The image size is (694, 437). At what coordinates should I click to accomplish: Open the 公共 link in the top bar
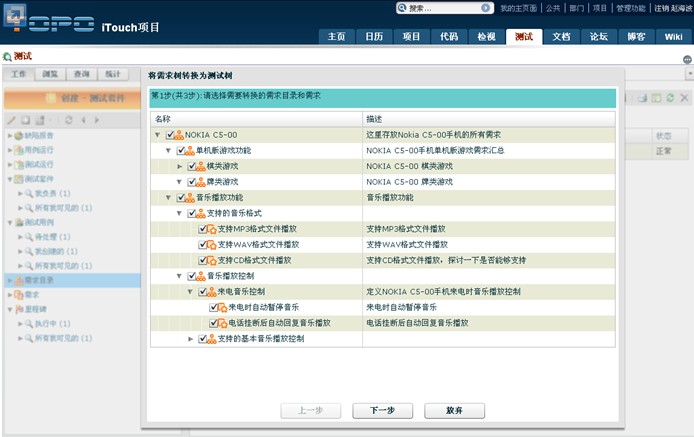click(553, 8)
